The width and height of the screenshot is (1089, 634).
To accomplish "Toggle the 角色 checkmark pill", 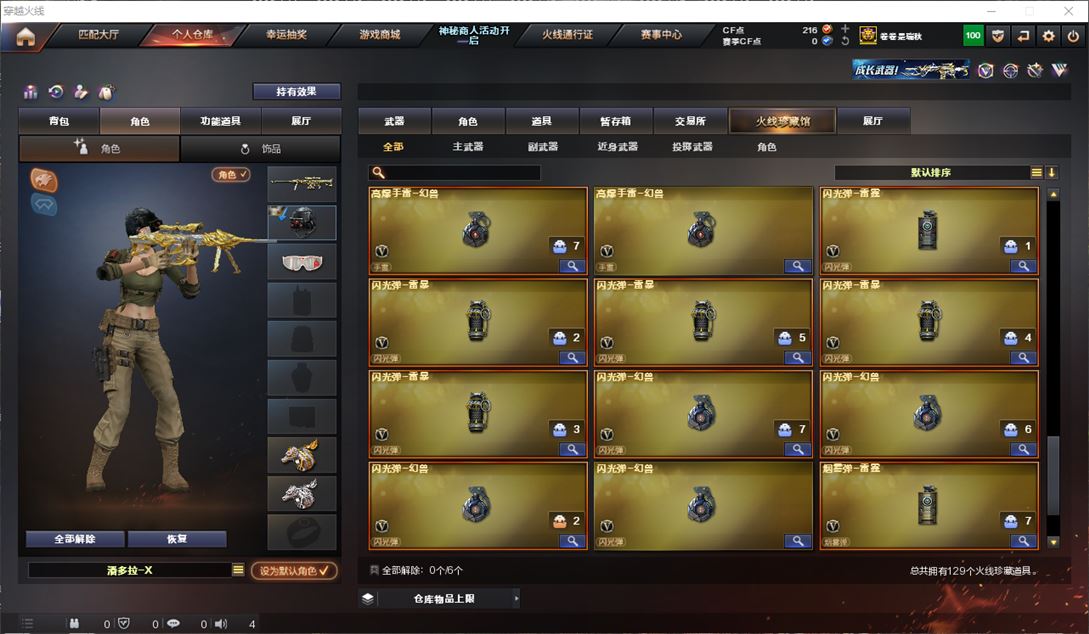I will 231,174.
